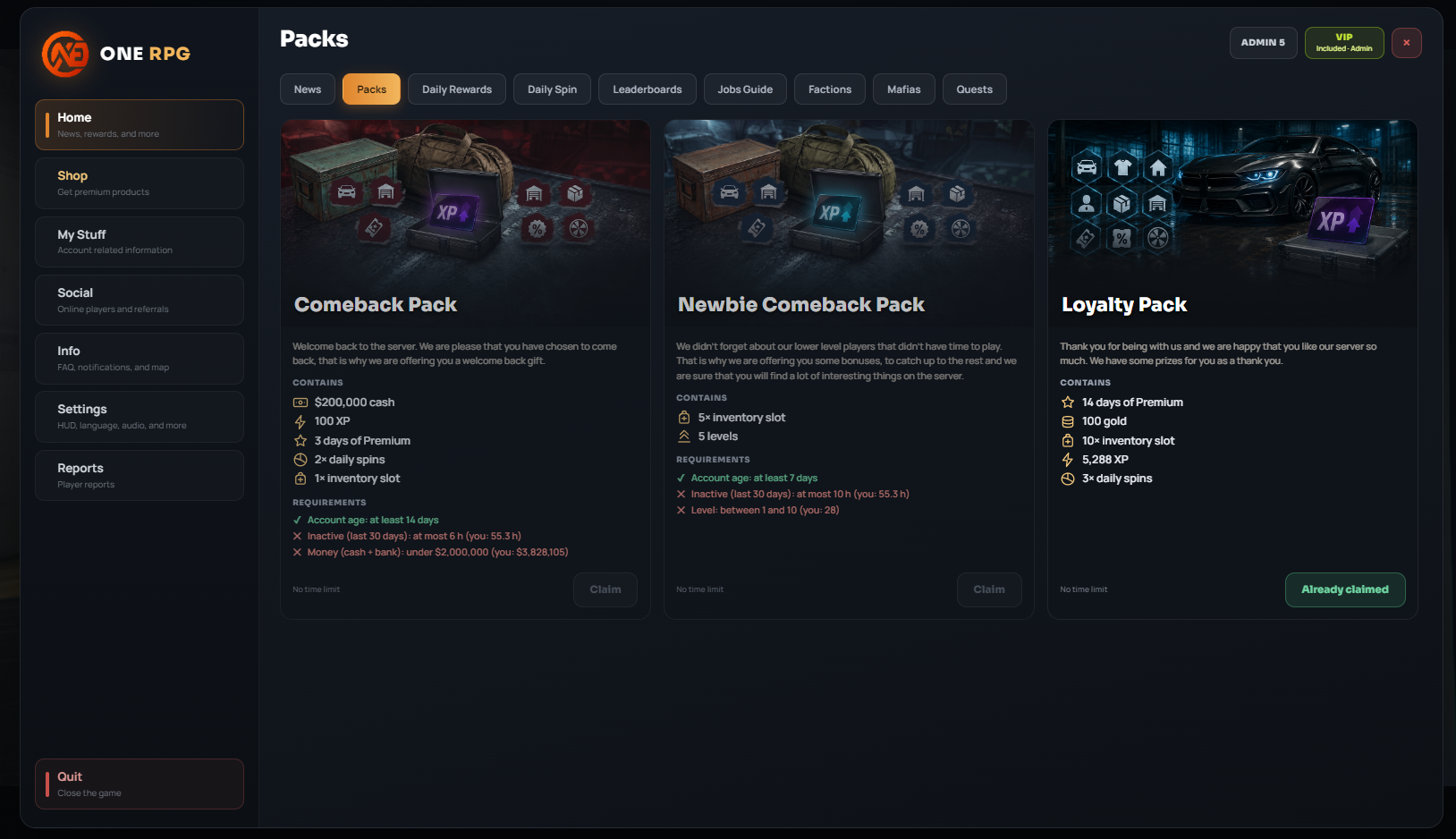Image resolution: width=1456 pixels, height=839 pixels.
Task: Open Settings in the sidebar
Action: (x=140, y=417)
